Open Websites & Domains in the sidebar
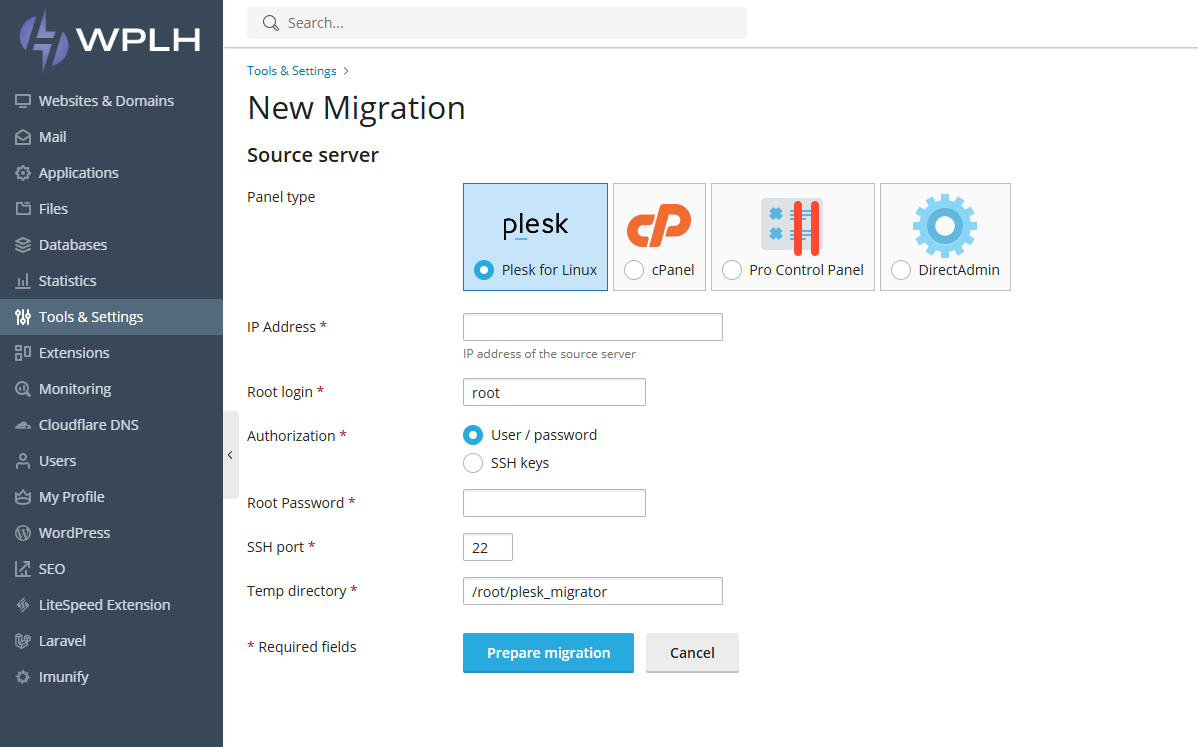Viewport: 1198px width, 747px height. pos(112,101)
